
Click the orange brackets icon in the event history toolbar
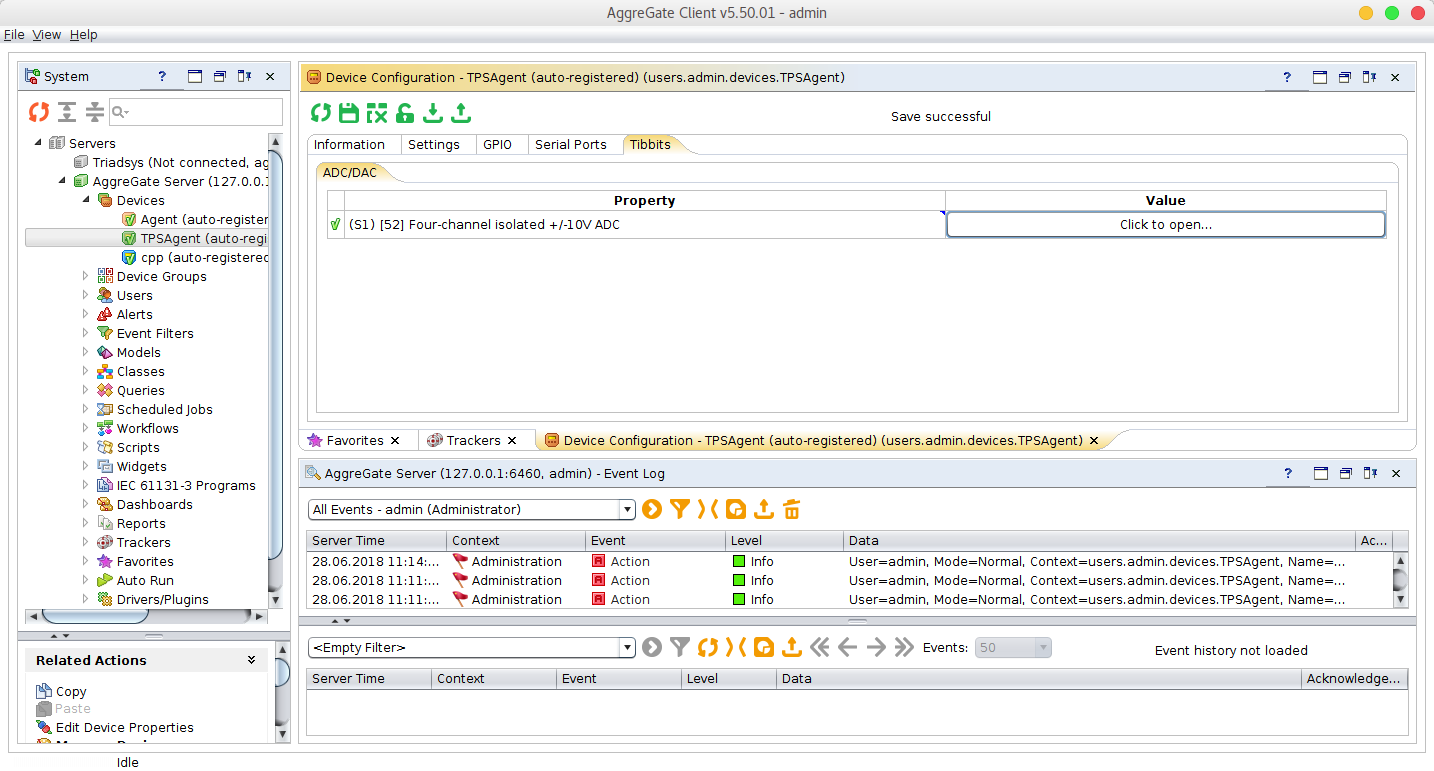736,647
